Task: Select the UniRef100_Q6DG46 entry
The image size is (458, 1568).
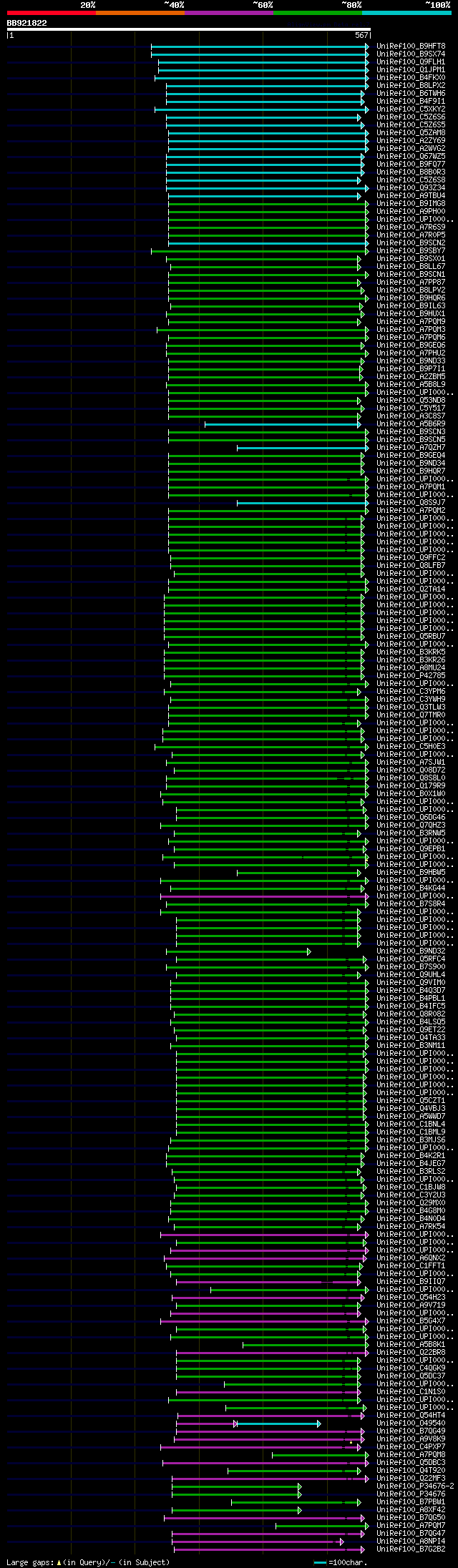Action: [x=411, y=817]
